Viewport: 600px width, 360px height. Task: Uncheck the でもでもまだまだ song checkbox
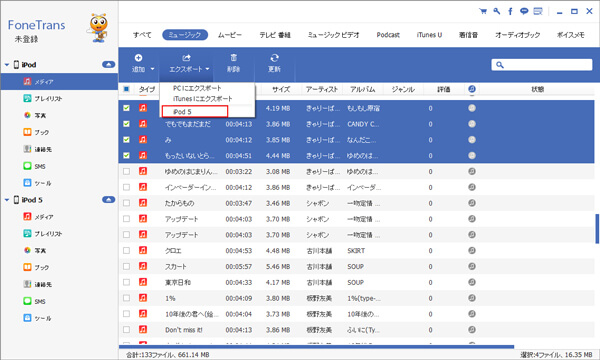click(126, 124)
